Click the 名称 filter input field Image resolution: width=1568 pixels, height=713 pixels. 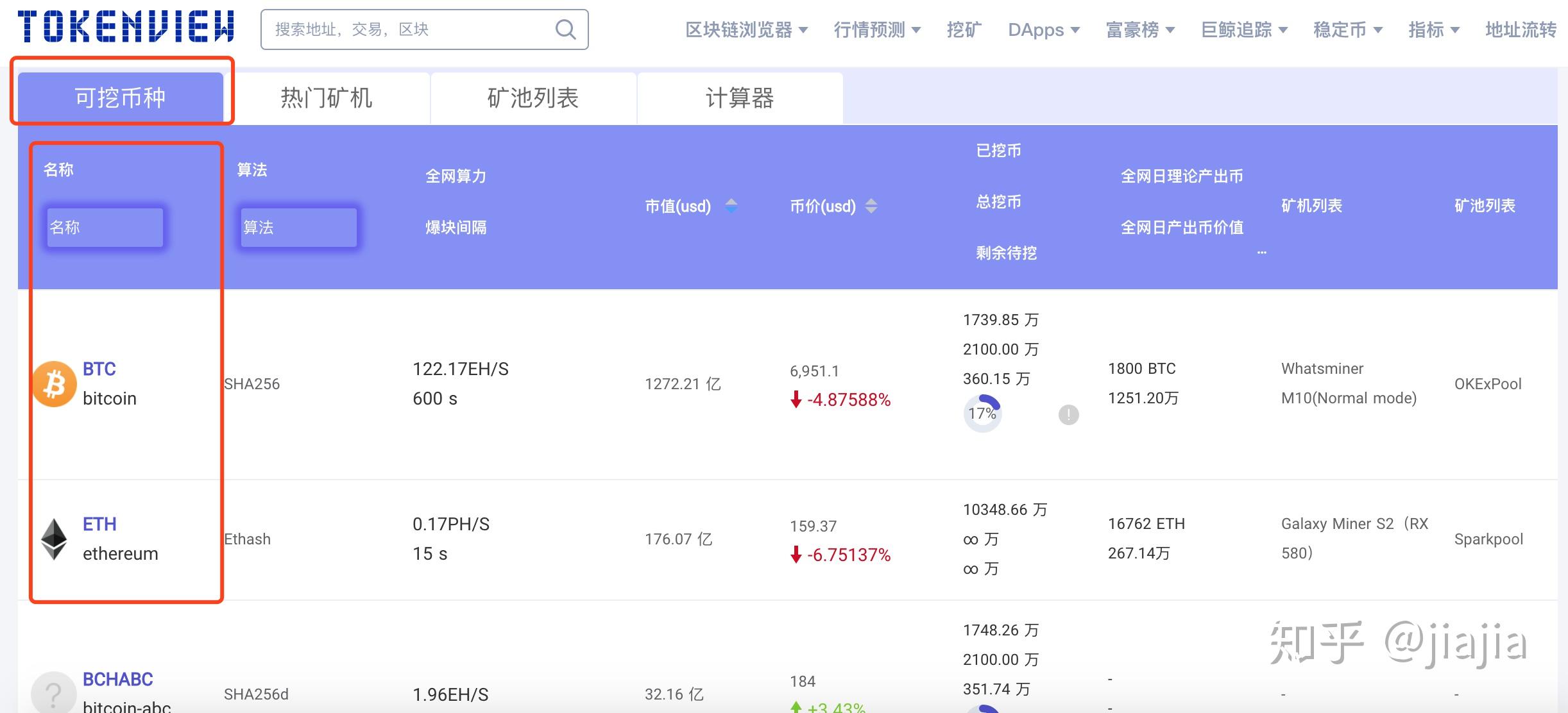click(x=105, y=227)
